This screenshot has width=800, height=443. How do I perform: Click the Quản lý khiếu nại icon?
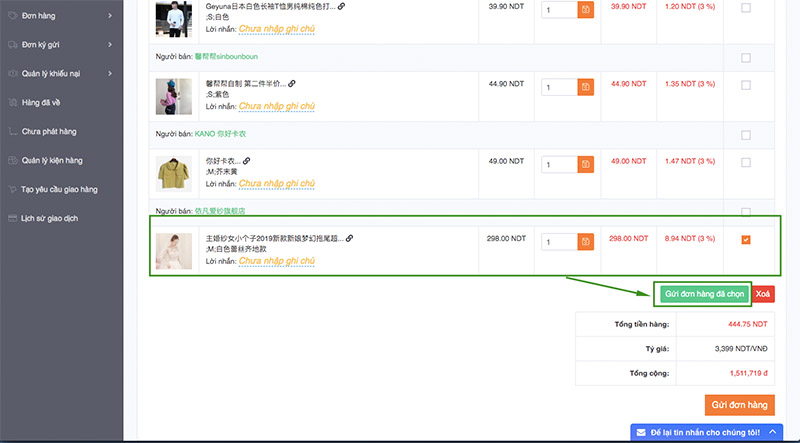pyautogui.click(x=13, y=73)
